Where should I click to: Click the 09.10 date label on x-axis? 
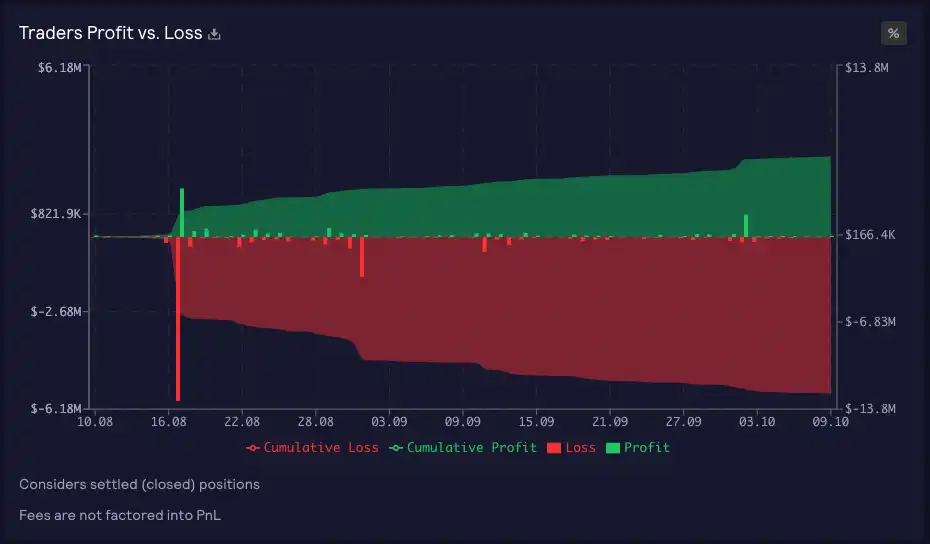coord(830,422)
